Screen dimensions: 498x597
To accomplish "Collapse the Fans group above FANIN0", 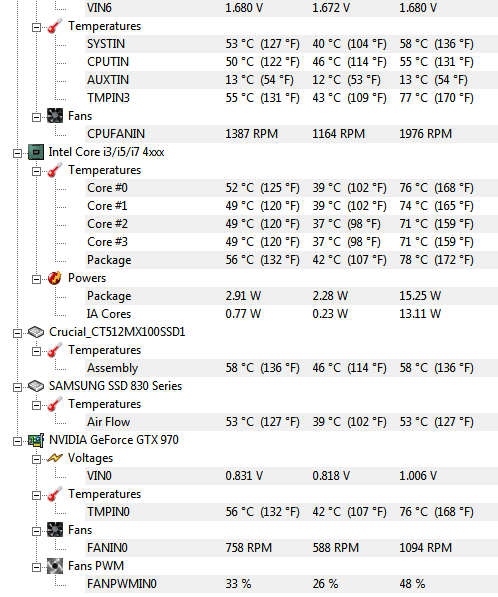I will tap(37, 532).
